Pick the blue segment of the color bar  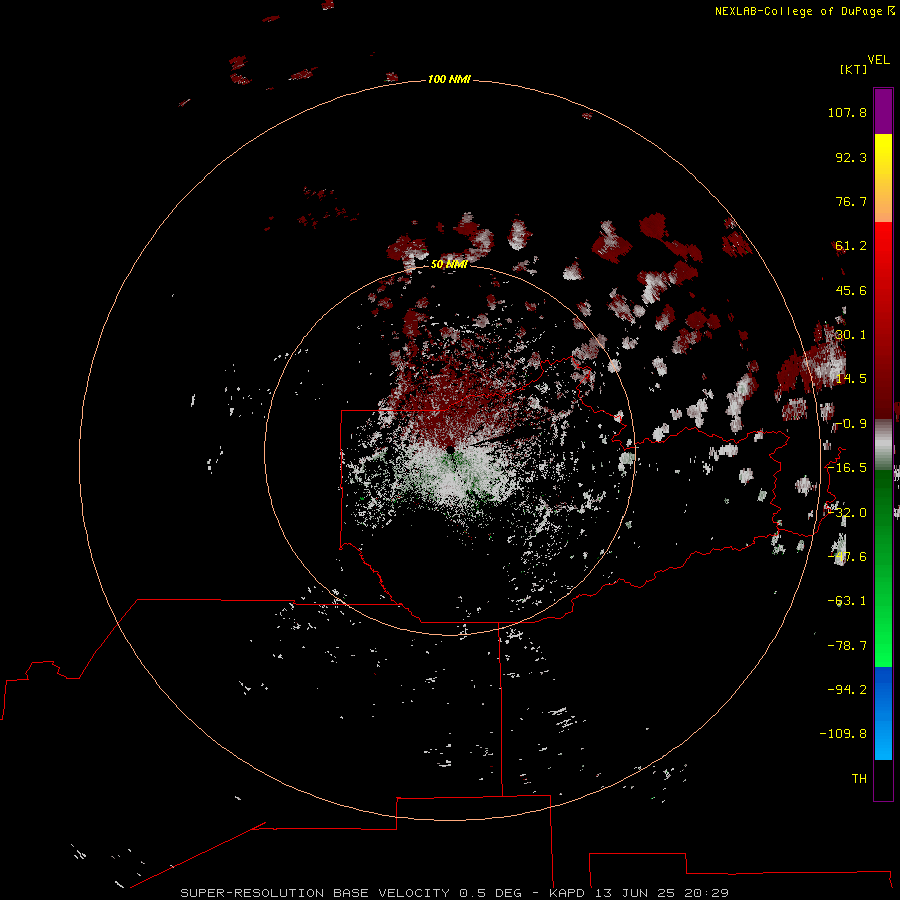[883, 713]
